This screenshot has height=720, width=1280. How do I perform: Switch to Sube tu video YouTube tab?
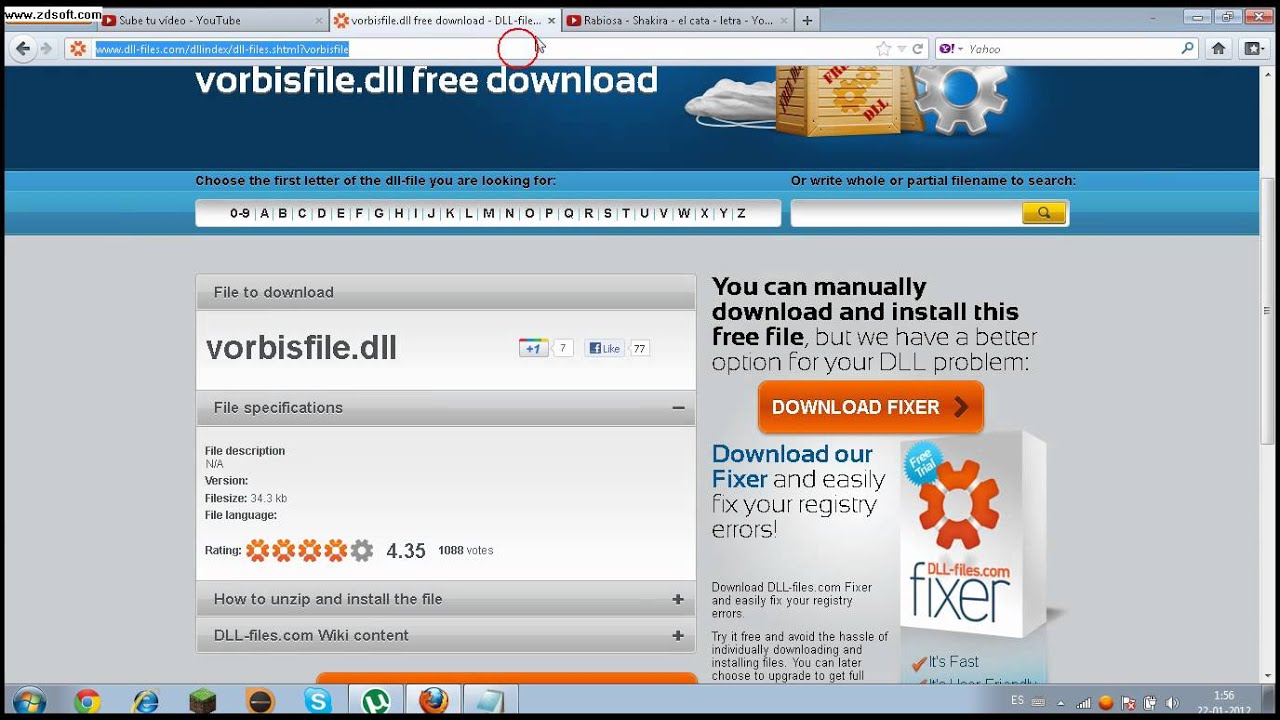(x=214, y=20)
